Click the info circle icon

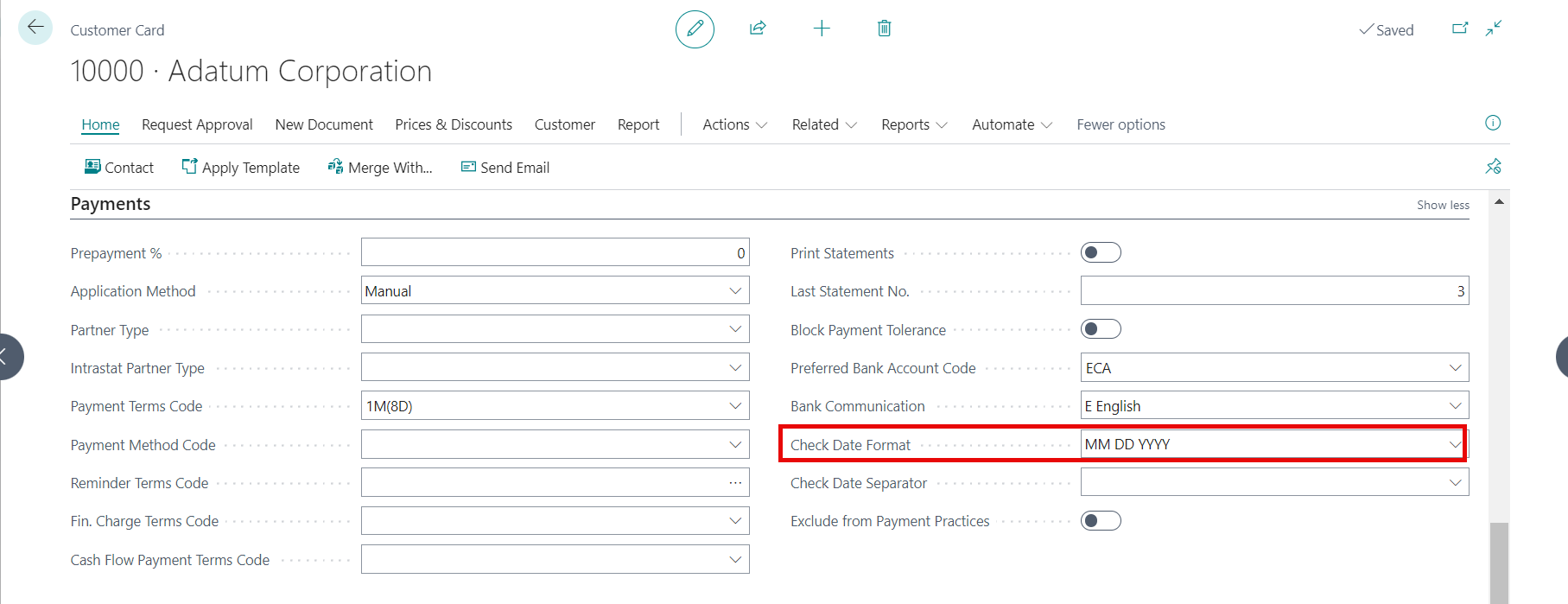[x=1493, y=123]
